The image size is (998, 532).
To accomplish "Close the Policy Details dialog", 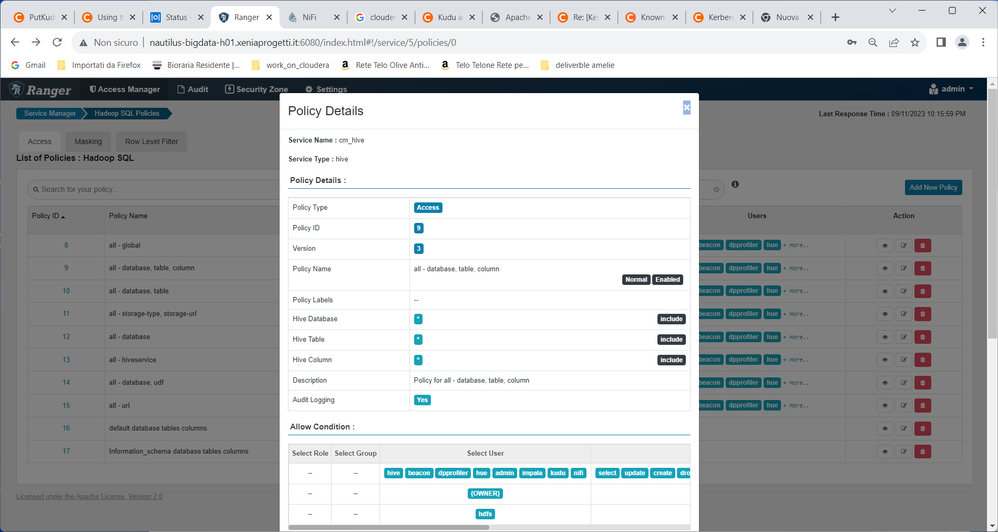I will tap(686, 108).
